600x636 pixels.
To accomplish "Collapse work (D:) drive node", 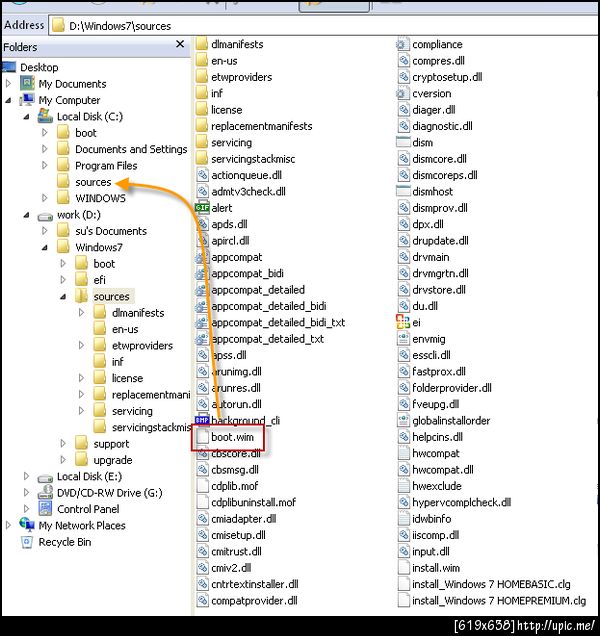I will [27, 215].
